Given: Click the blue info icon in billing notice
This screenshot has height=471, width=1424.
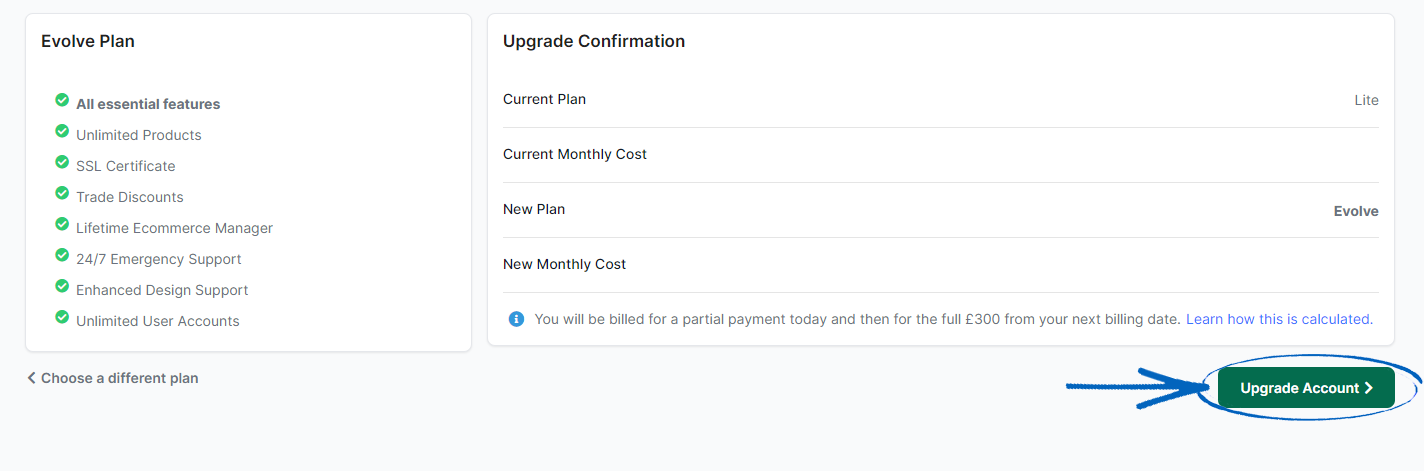Looking at the screenshot, I should pos(516,319).
